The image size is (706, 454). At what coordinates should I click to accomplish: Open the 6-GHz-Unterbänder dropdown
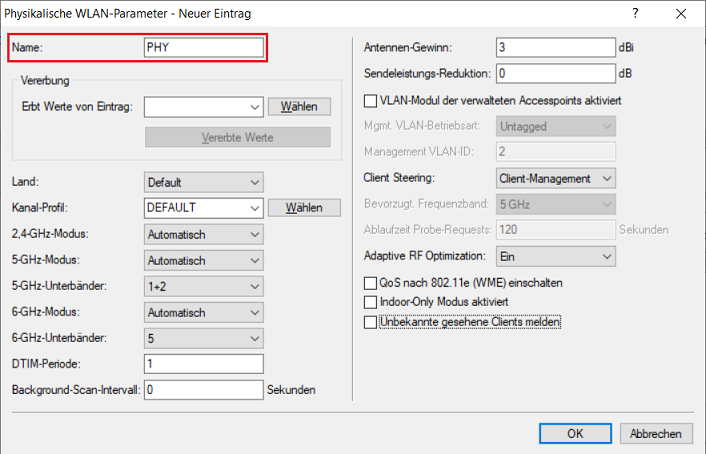(203, 338)
